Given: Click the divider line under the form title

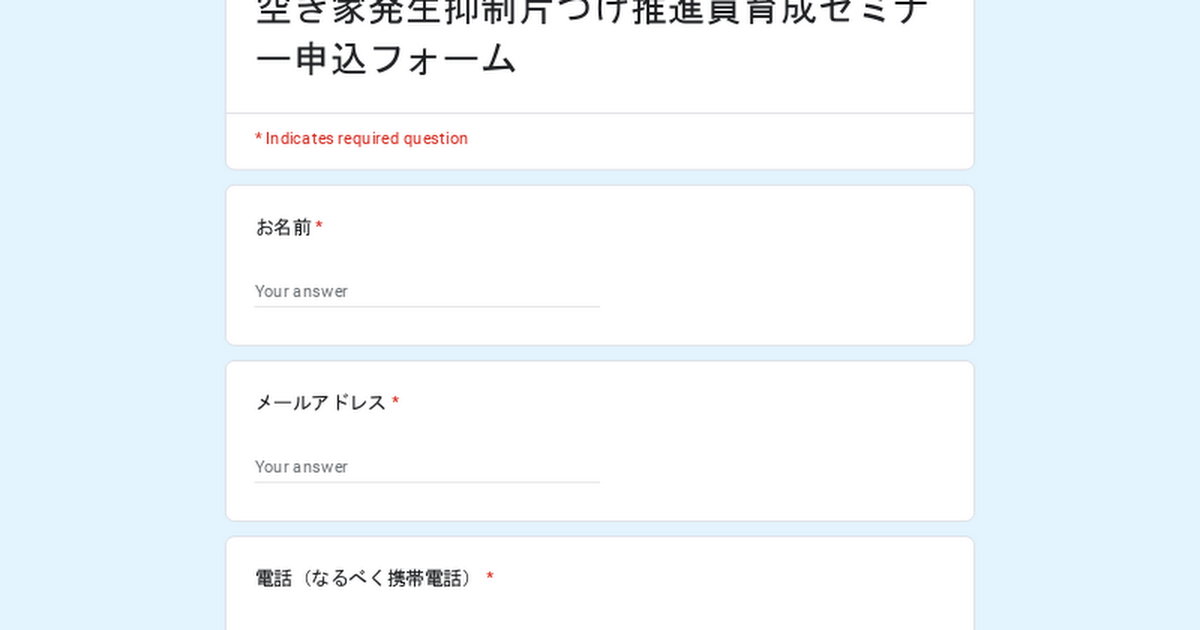Looking at the screenshot, I should [x=600, y=113].
